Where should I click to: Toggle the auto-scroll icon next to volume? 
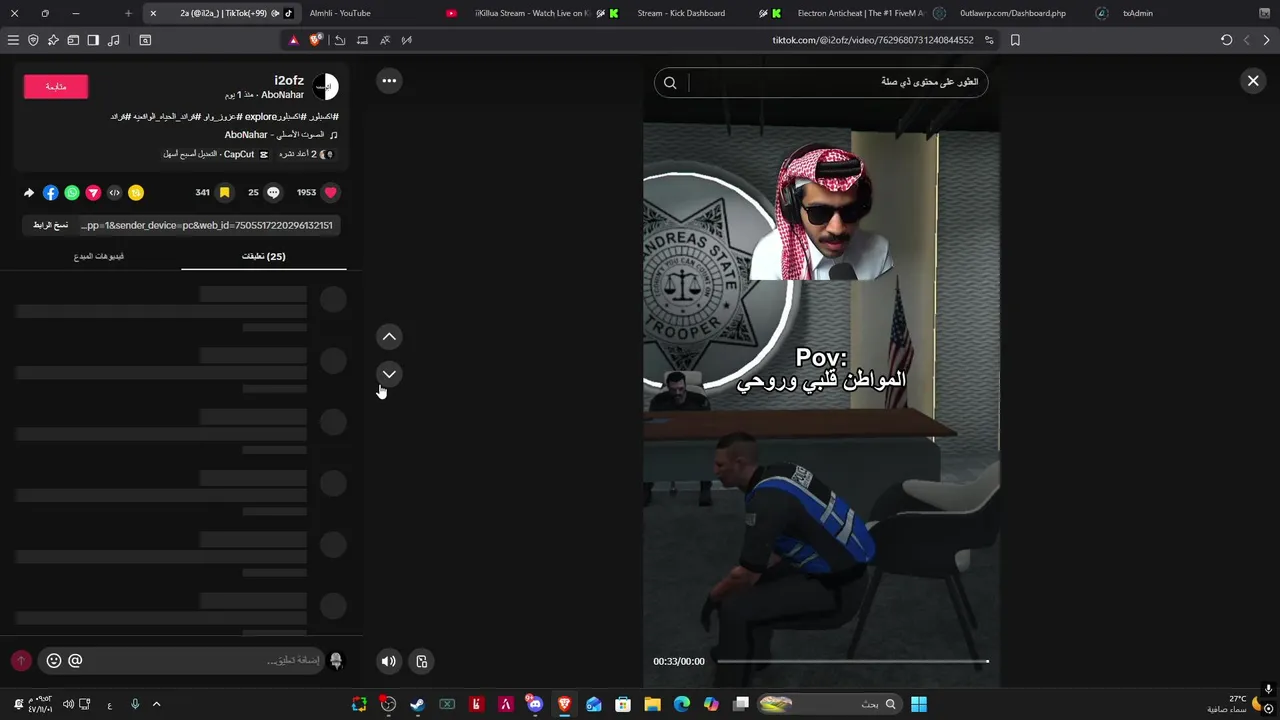tap(422, 661)
